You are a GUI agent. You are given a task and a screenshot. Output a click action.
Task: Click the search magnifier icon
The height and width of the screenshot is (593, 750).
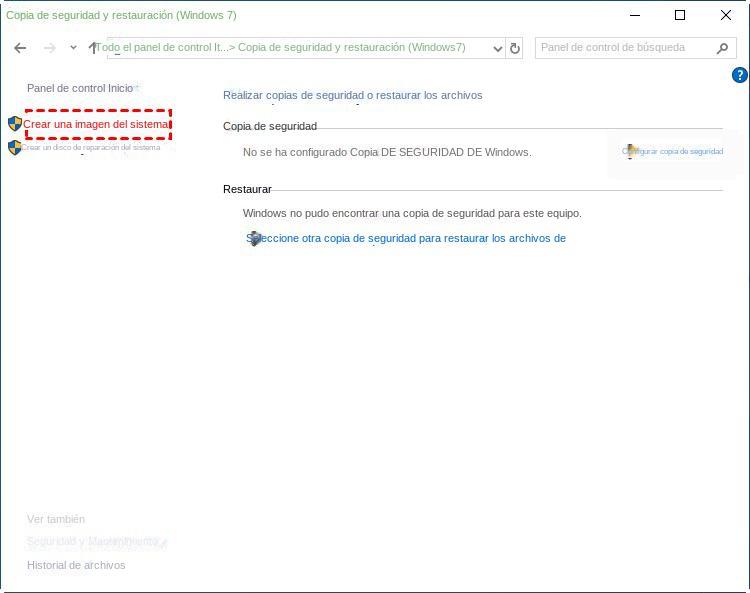pyautogui.click(x=722, y=48)
